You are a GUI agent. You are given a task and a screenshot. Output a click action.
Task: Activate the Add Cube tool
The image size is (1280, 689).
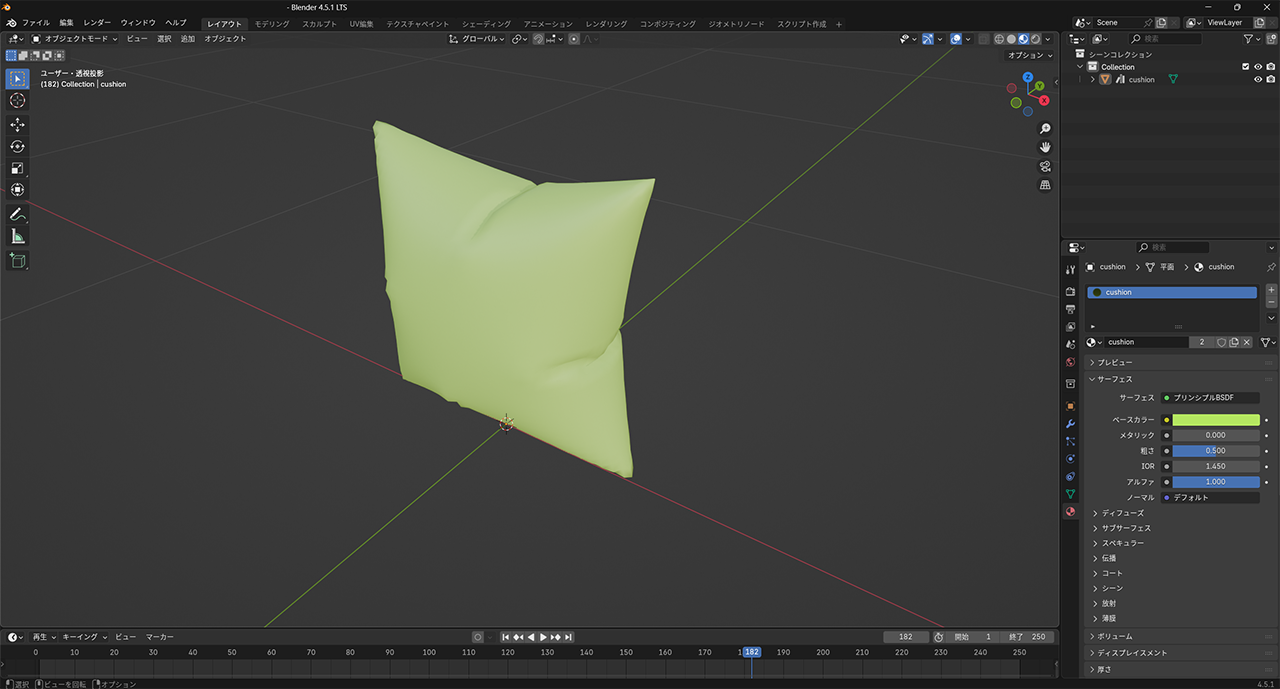pyautogui.click(x=17, y=260)
